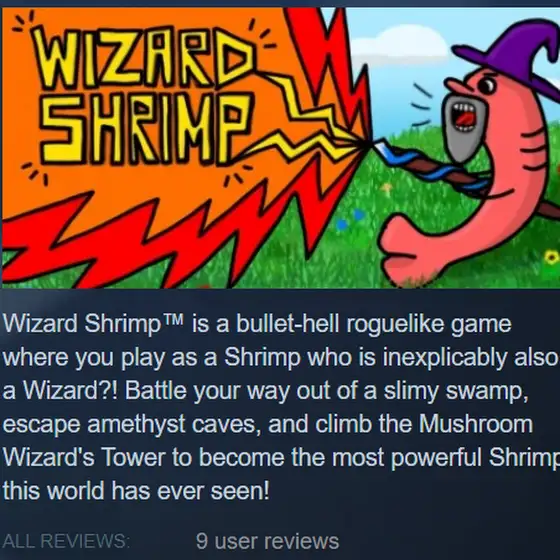Click the blue flowers in the grass
Viewport: 560px width, 560px height.
click(x=350, y=219)
